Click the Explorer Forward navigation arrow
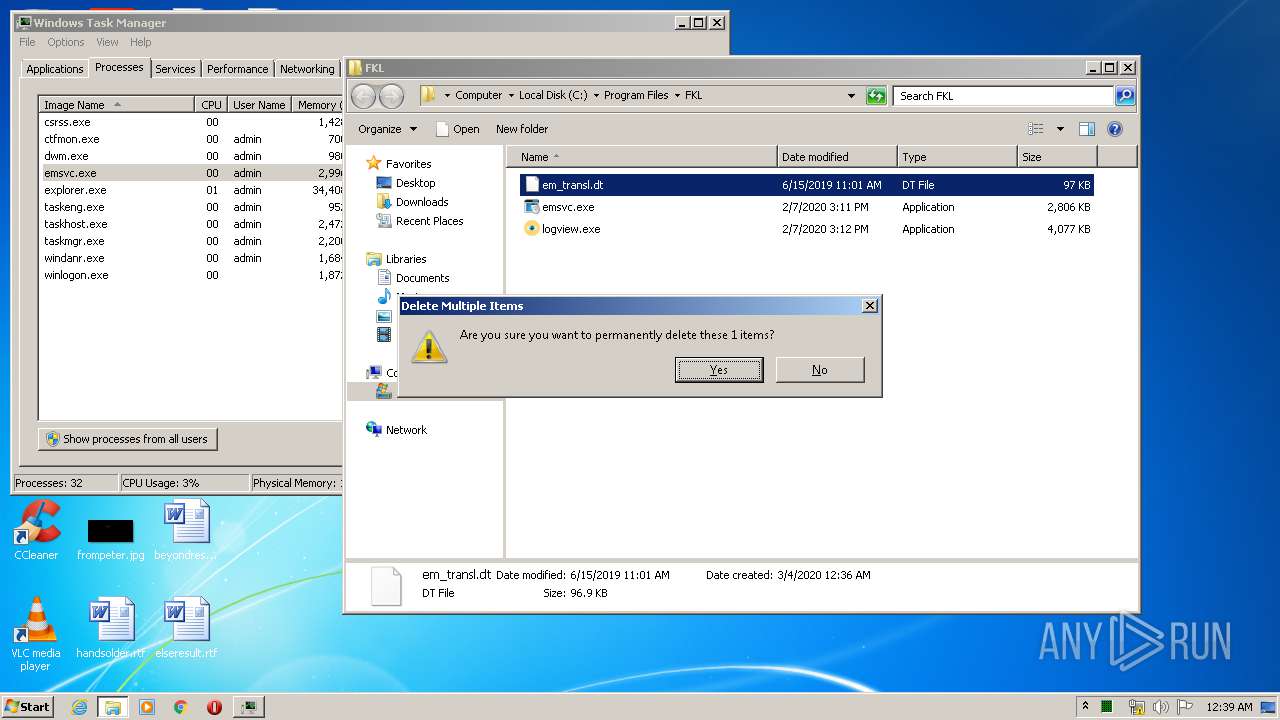The height and width of the screenshot is (720, 1280). pyautogui.click(x=392, y=96)
